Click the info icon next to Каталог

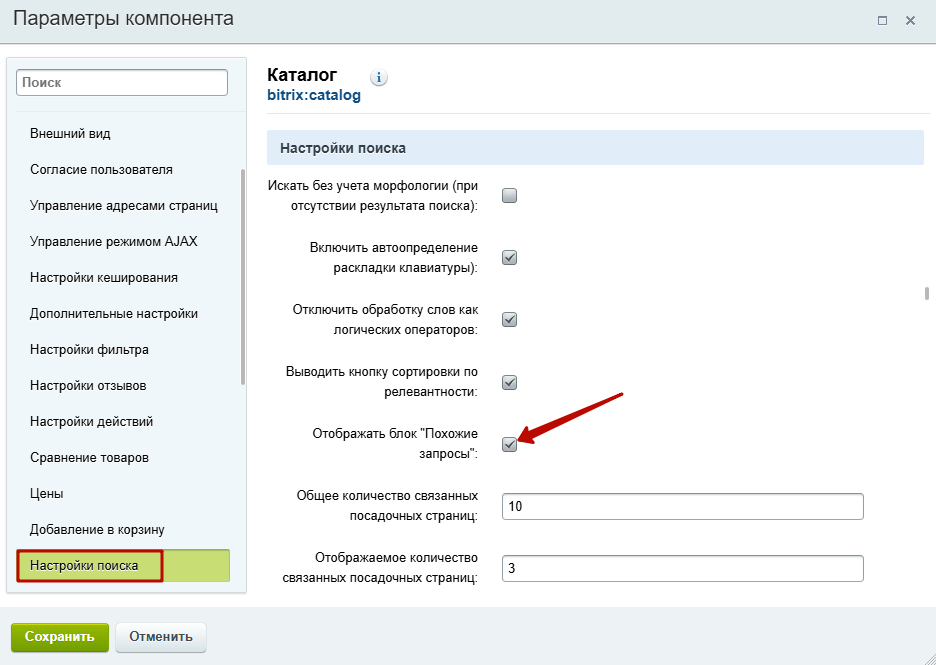[378, 78]
